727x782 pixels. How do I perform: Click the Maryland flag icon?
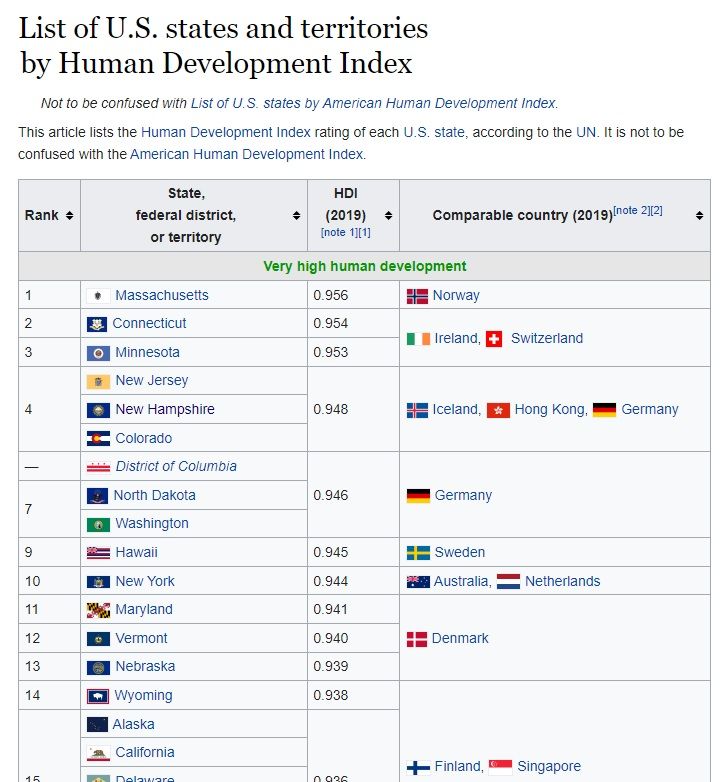click(98, 610)
